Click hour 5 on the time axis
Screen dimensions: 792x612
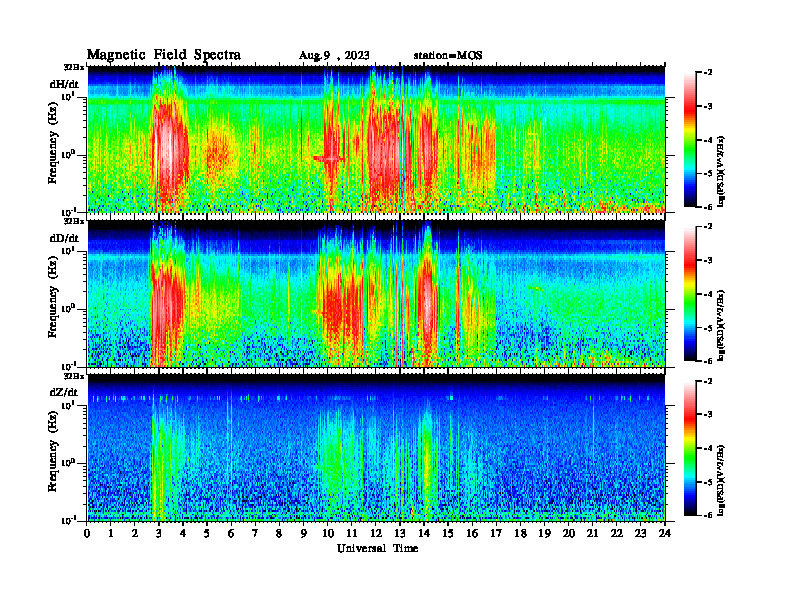pyautogui.click(x=207, y=534)
